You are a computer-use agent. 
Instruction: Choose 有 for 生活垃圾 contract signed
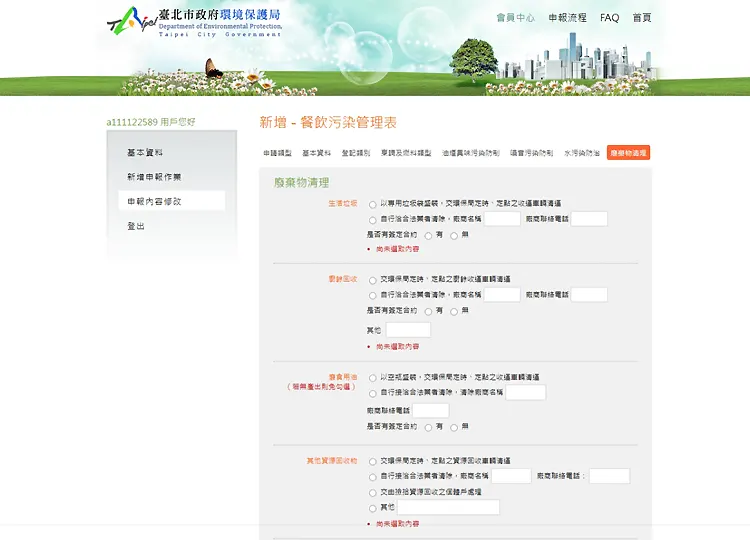pyautogui.click(x=429, y=235)
